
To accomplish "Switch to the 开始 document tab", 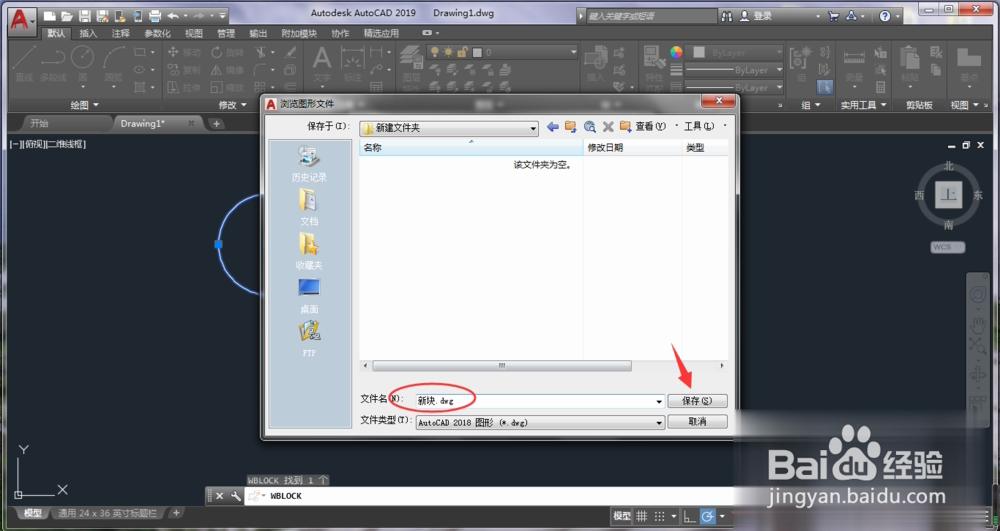I will [x=40, y=124].
